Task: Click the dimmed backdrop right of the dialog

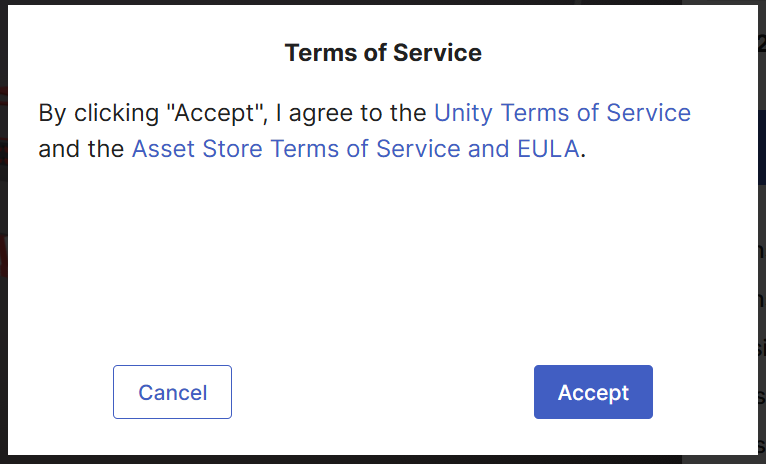Action: [x=762, y=200]
